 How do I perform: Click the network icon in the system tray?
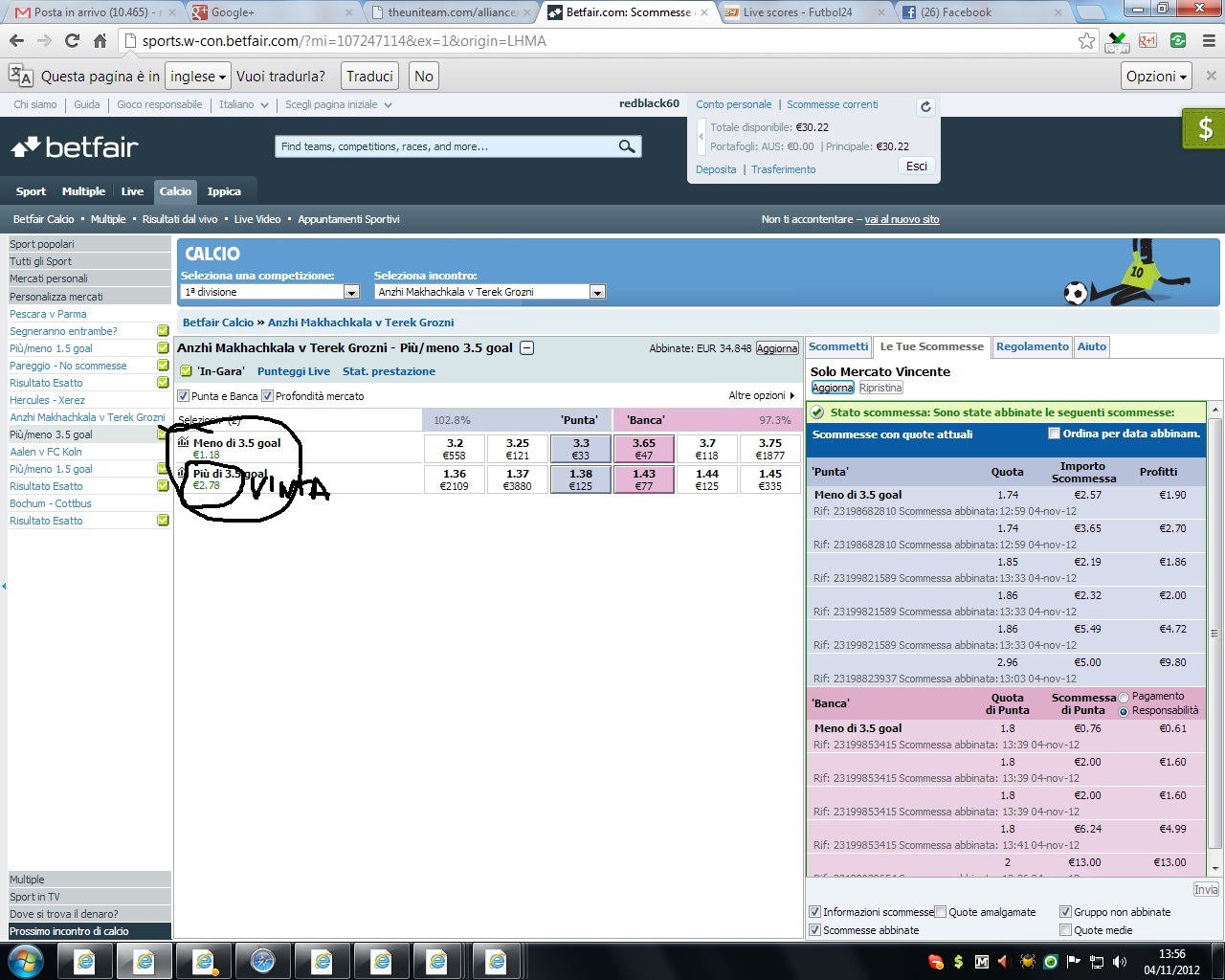[1096, 962]
